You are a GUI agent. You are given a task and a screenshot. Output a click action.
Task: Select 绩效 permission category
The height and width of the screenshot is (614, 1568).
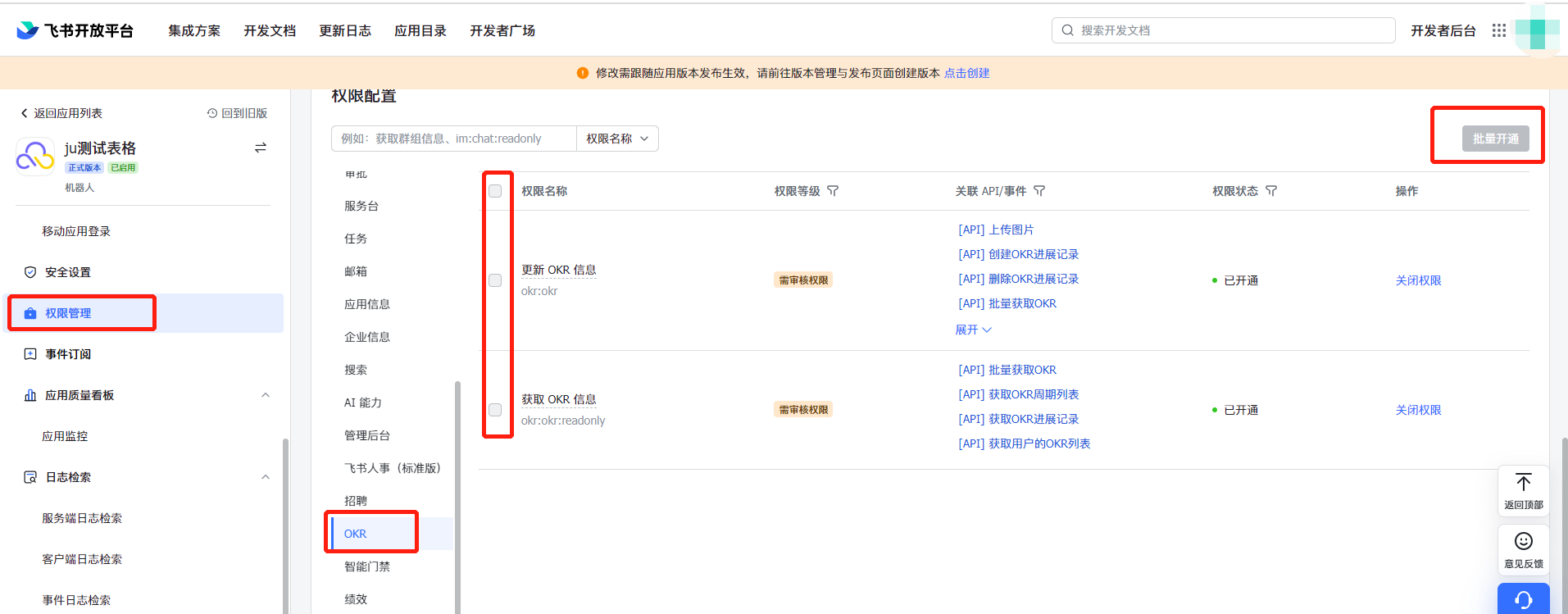(x=356, y=599)
